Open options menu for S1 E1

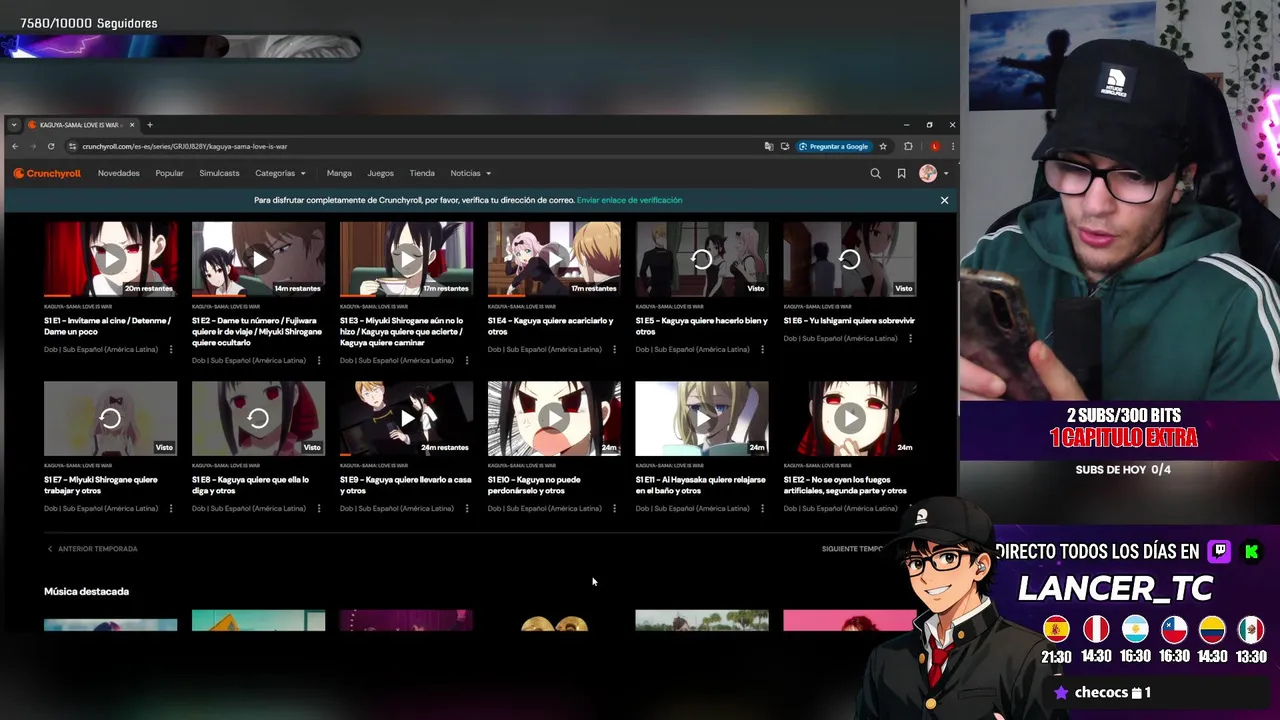(171, 349)
